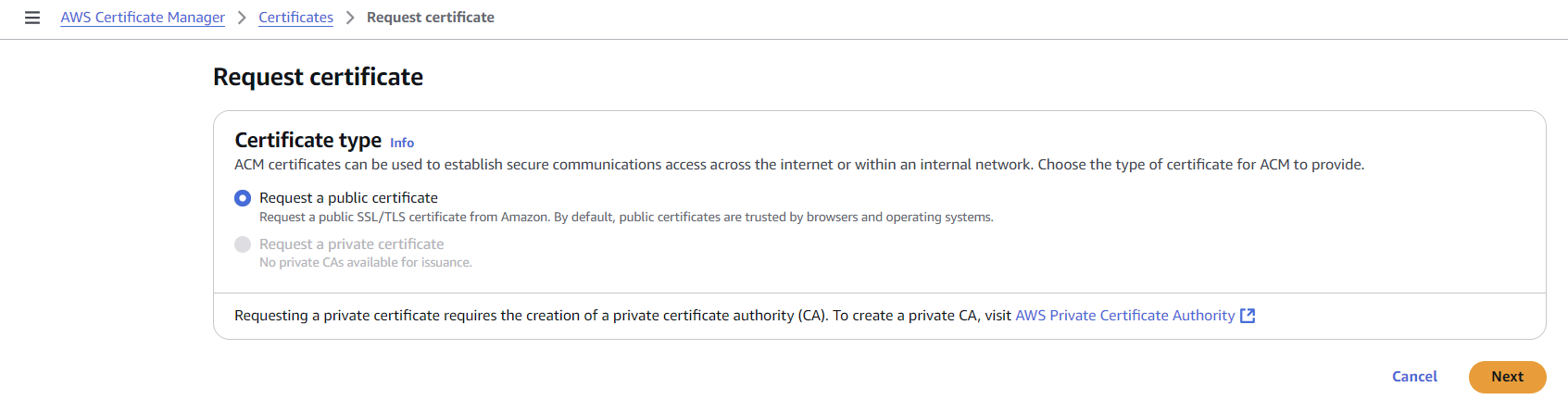
Task: Click external link icon beside Private Certificate Authority
Action: [x=1248, y=316]
